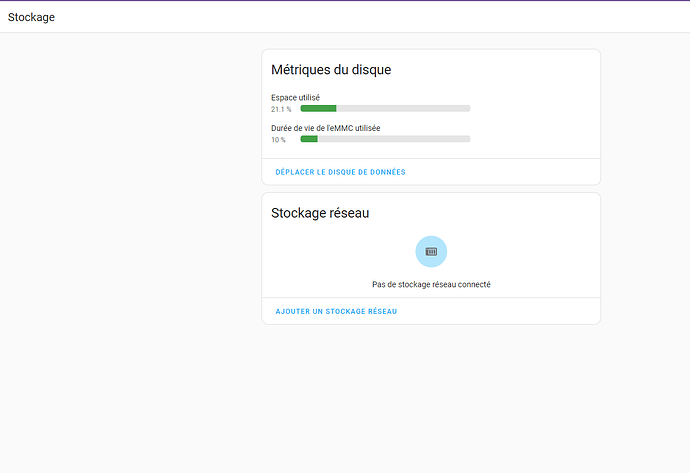Select the Métriques du disque heading
This screenshot has width=690, height=473.
pyautogui.click(x=330, y=70)
